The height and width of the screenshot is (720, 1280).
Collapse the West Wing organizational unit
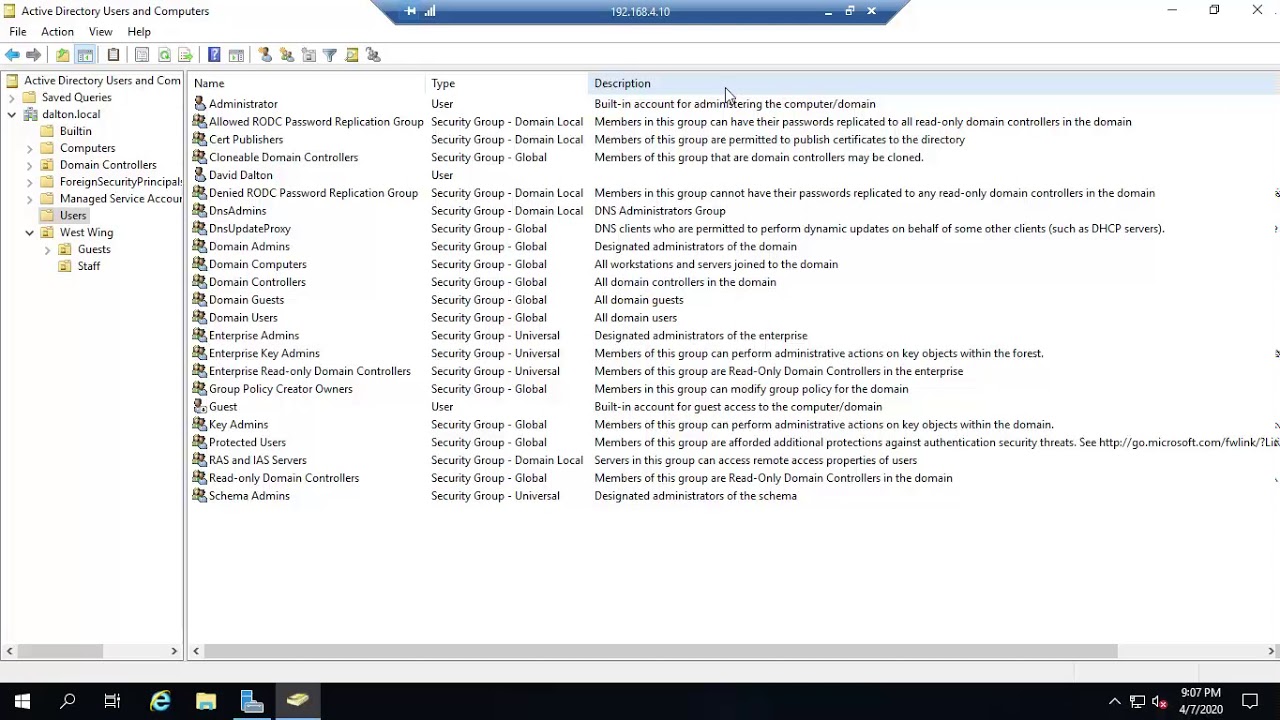pos(29,233)
